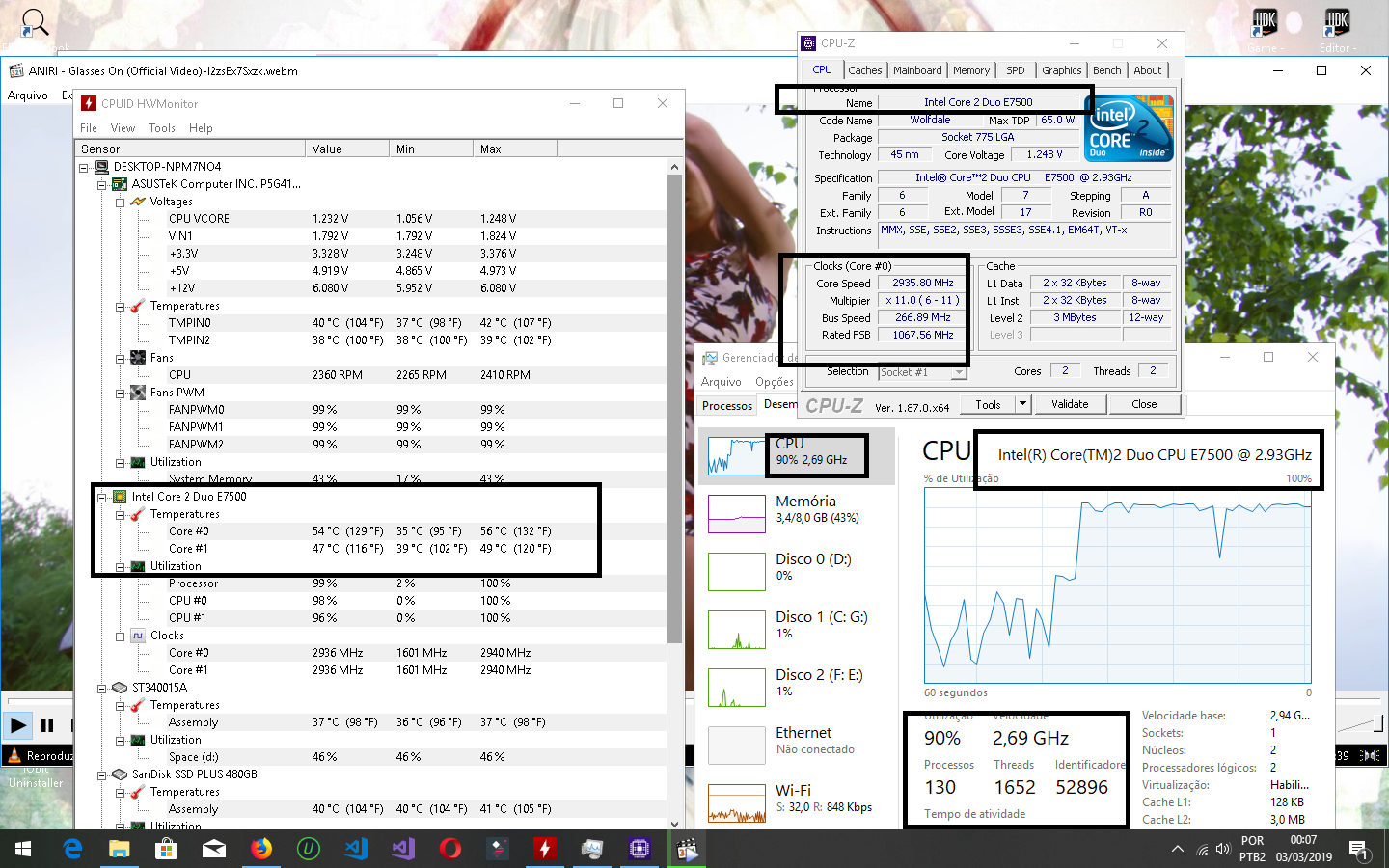Open Microsoft Edge from the taskbar
The width and height of the screenshot is (1389, 868).
72,849
